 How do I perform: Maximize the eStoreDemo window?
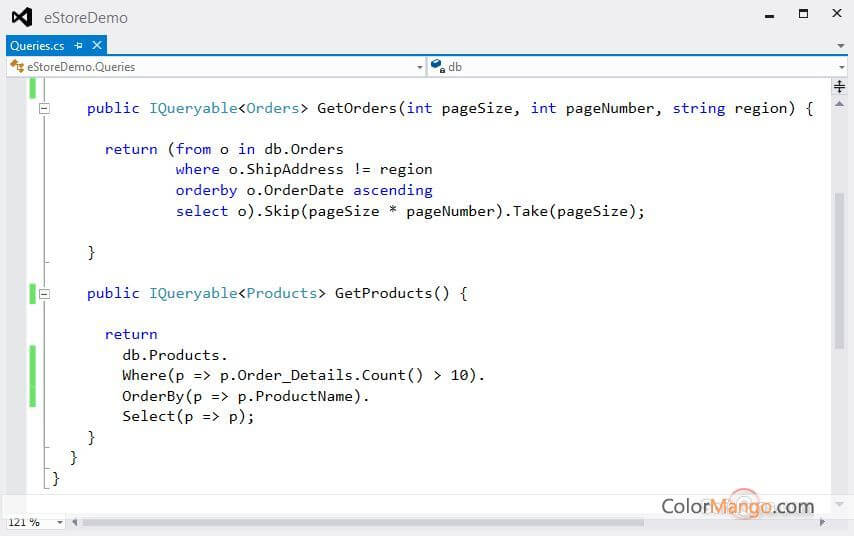(x=803, y=14)
